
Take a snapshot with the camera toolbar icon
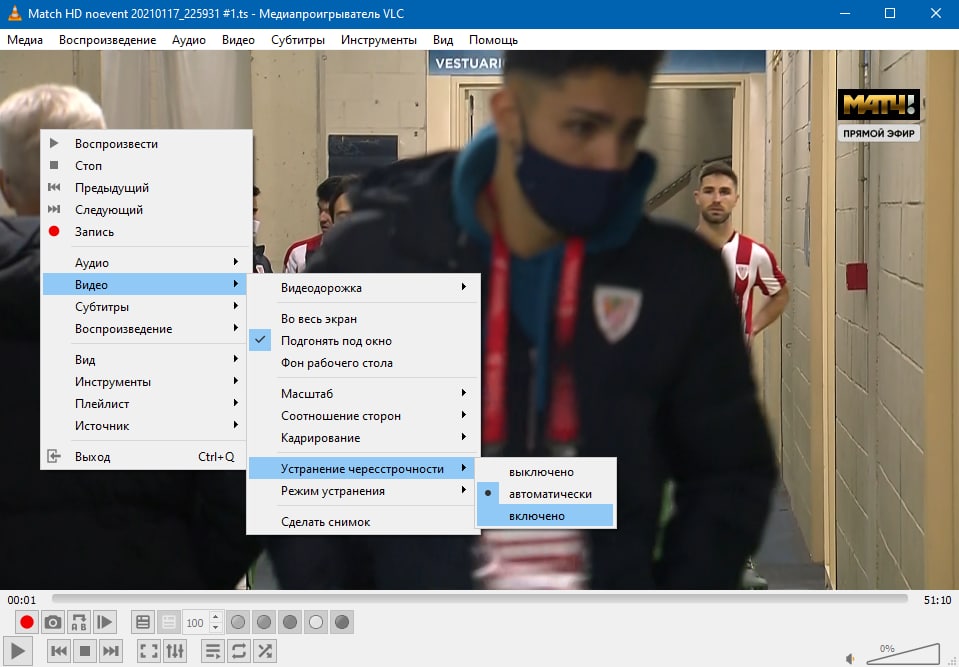point(53,622)
